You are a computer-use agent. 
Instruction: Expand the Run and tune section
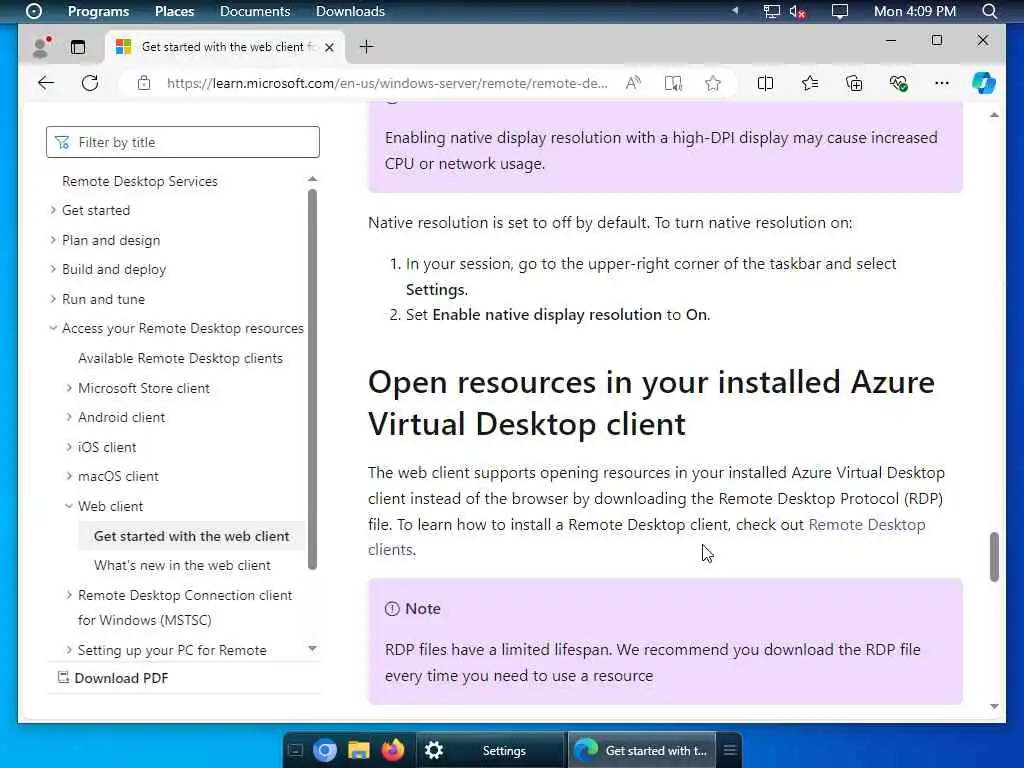(x=53, y=298)
